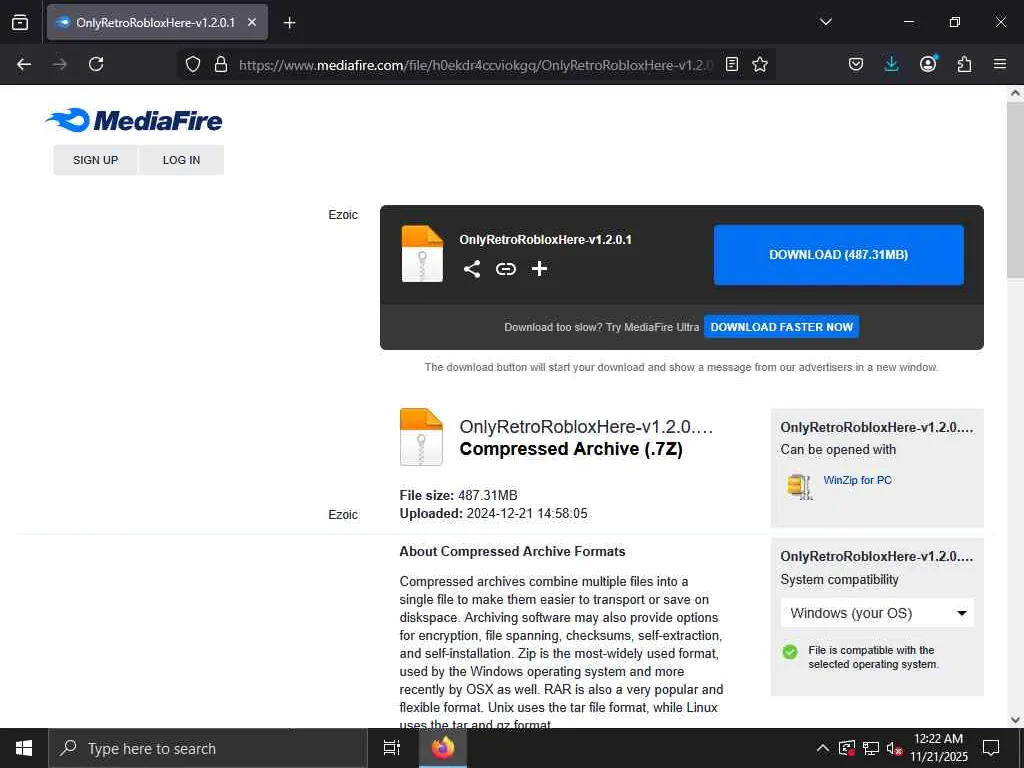The height and width of the screenshot is (768, 1024).
Task: Show hidden system tray icons chevron
Action: pyautogui.click(x=823, y=748)
